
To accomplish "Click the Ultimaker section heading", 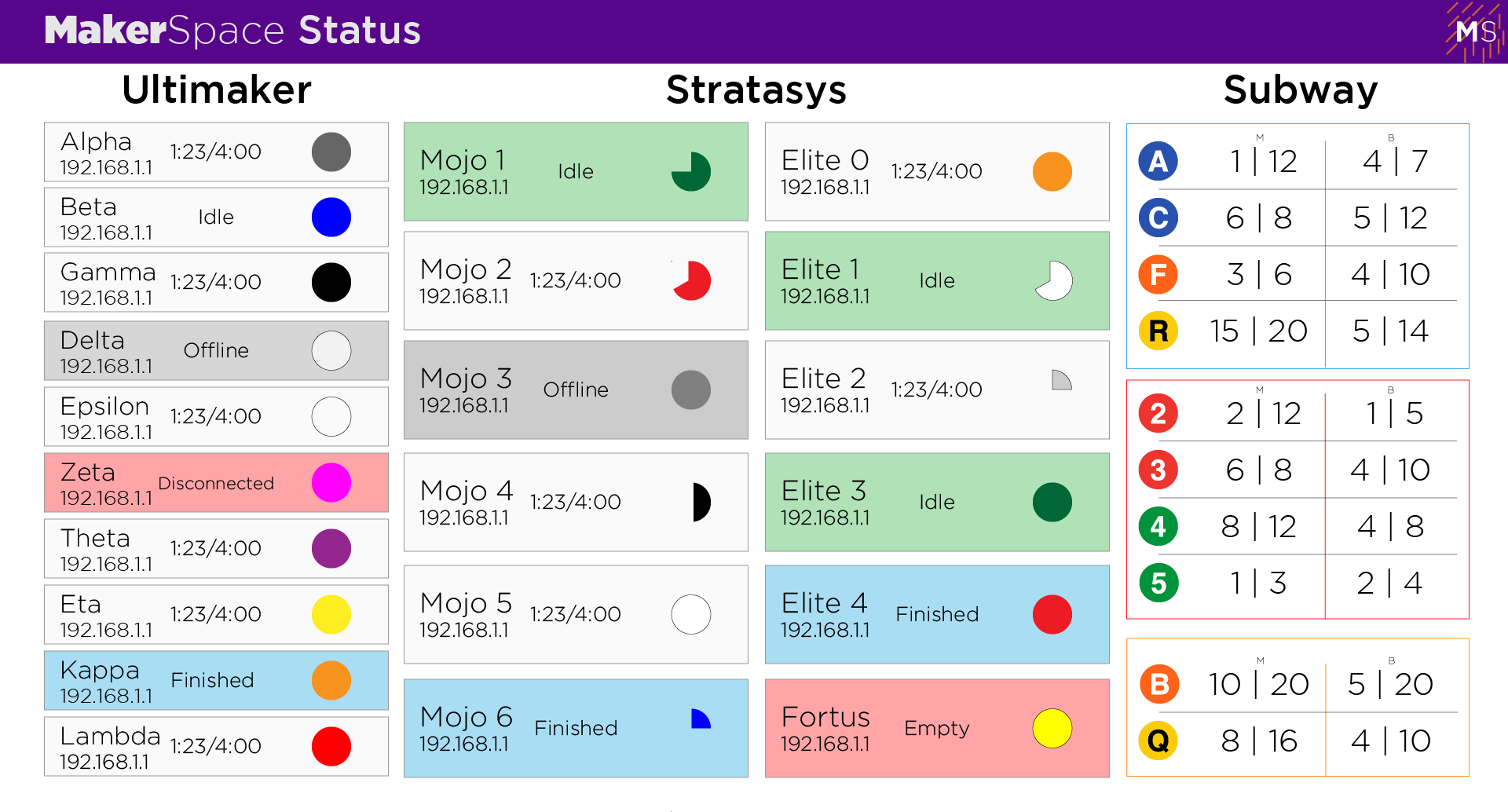I will [x=217, y=90].
